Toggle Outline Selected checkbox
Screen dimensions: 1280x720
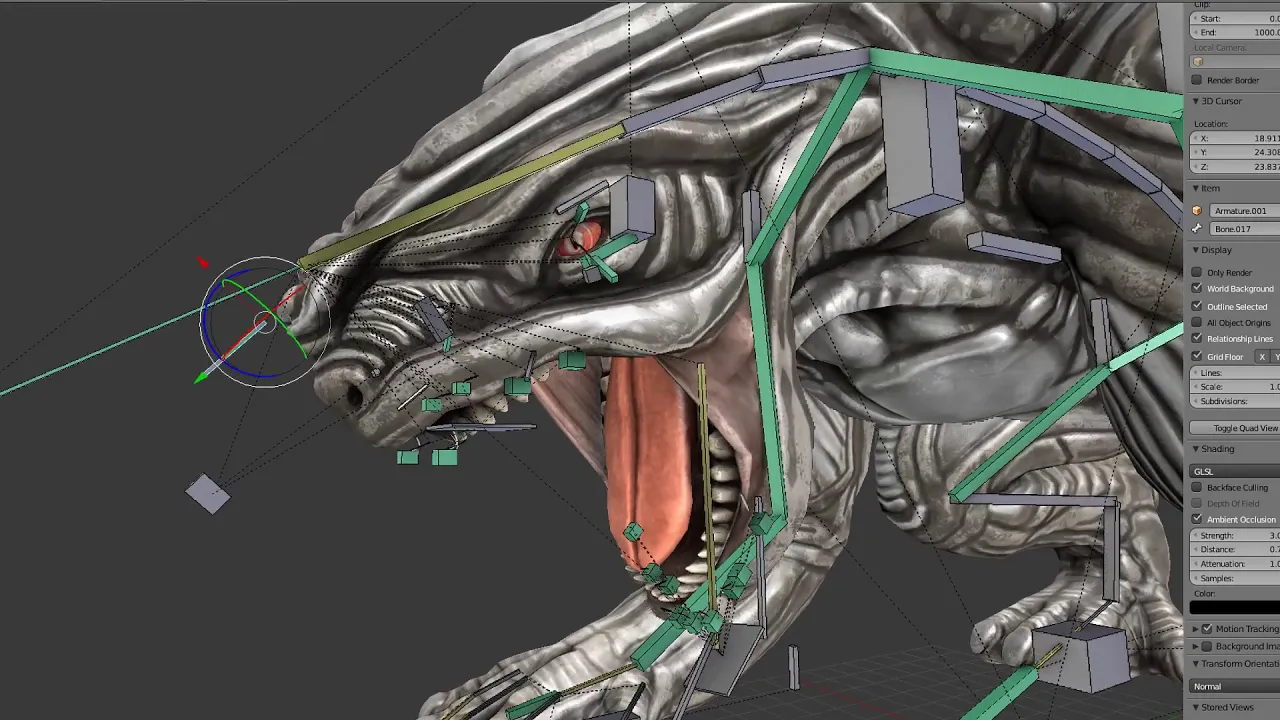tap(1197, 306)
